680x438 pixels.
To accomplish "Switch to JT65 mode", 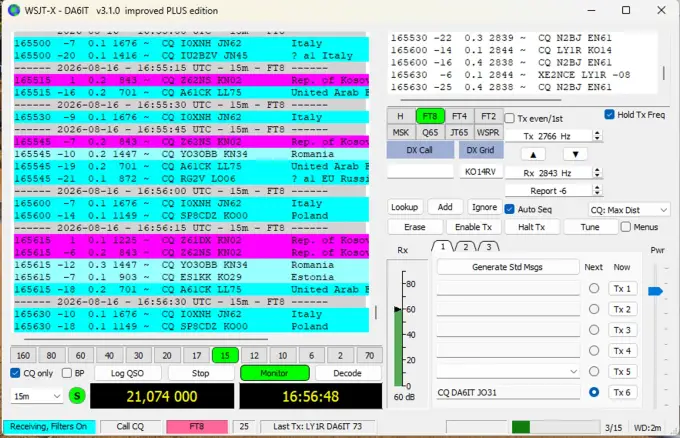I will click(459, 132).
